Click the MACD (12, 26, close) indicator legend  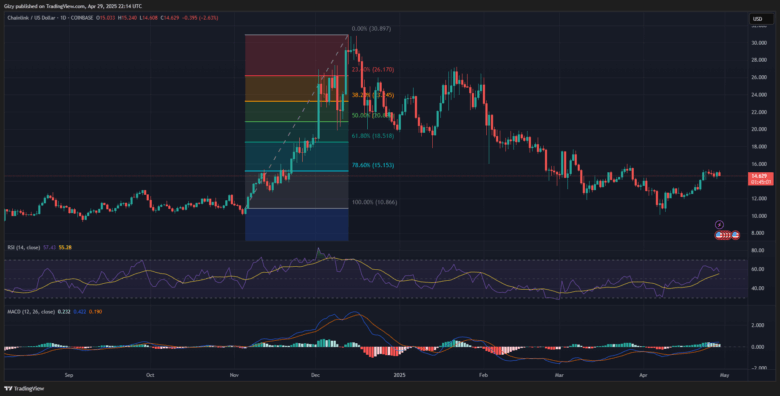pos(30,312)
